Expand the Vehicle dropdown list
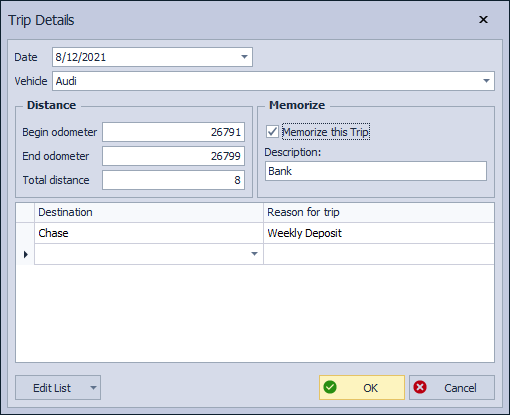Viewport: 510px width, 415px height. [486, 81]
